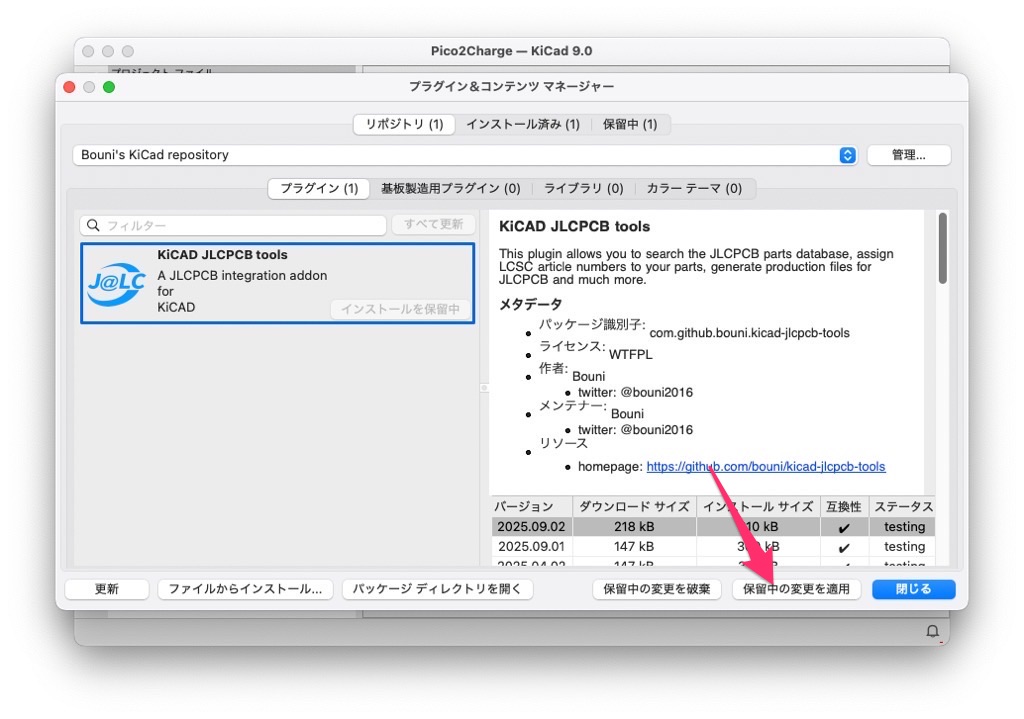Switch to リポジトリ (1) tab

tap(404, 124)
